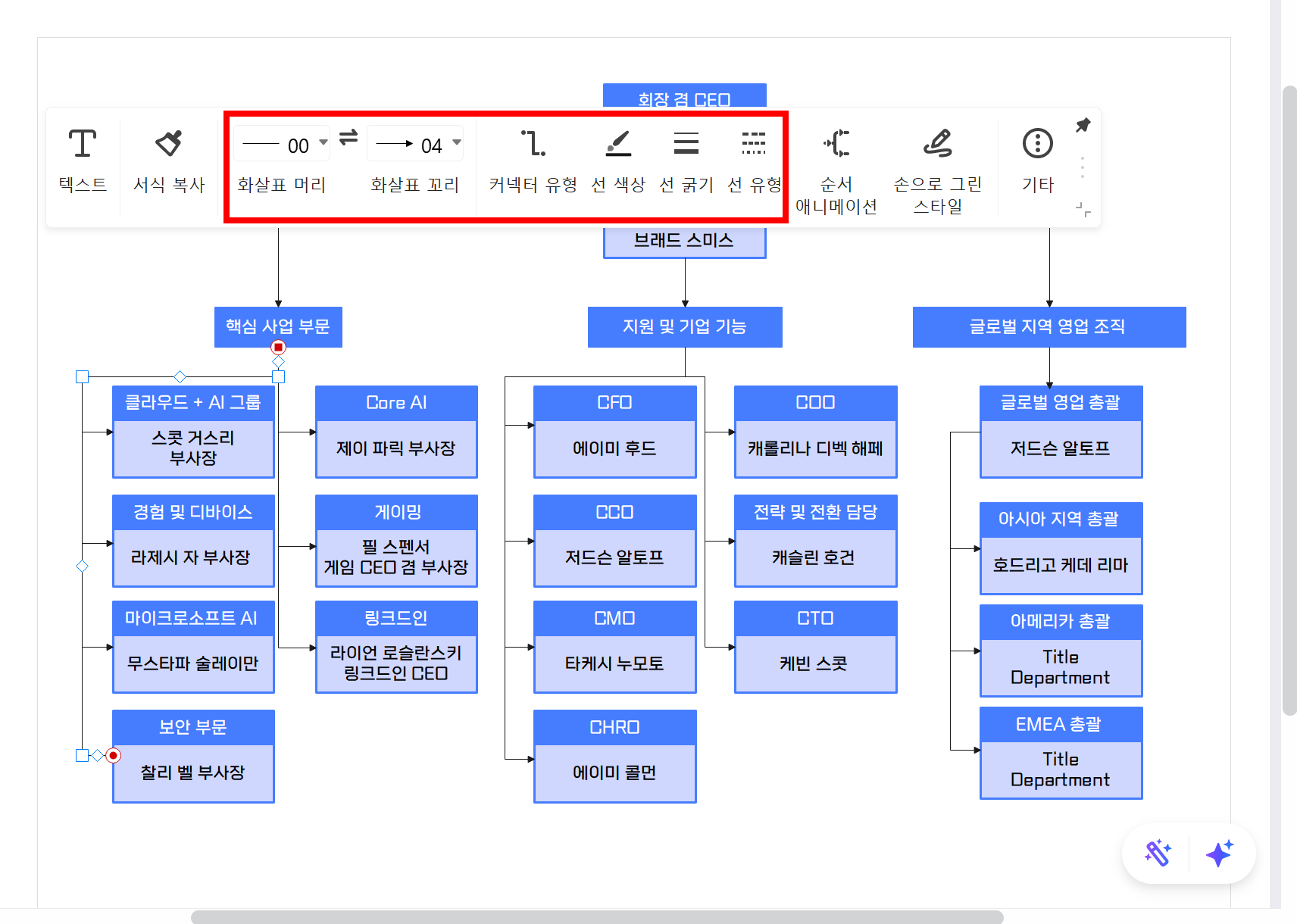Open the 화살표 머리 00 dropdown
This screenshot has width=1297, height=924.
pos(282,144)
